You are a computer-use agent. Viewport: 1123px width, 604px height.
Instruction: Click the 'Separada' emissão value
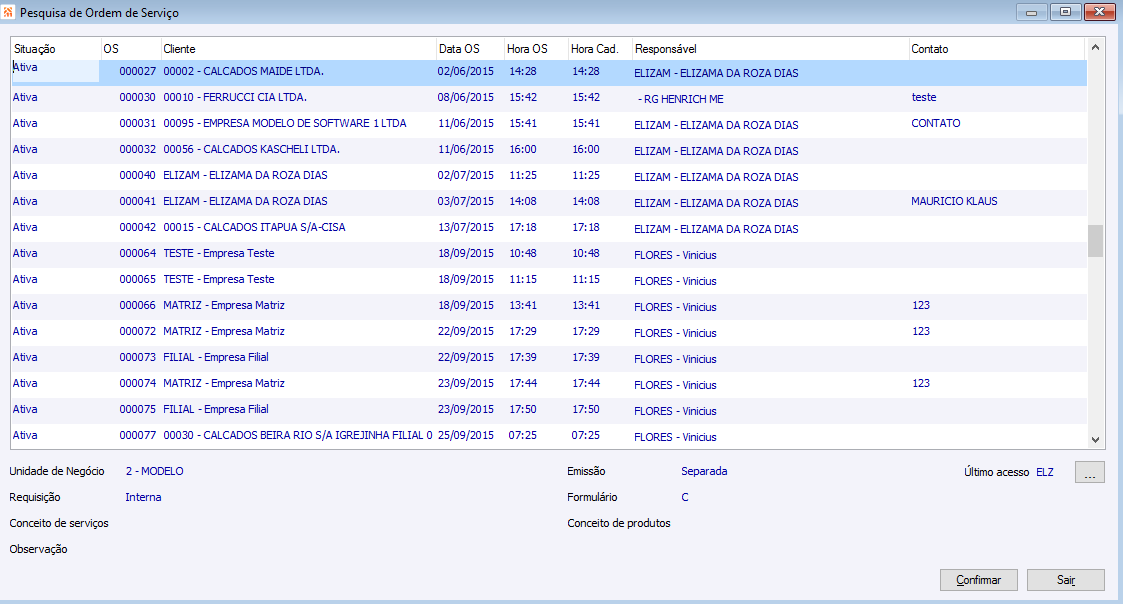(x=704, y=471)
